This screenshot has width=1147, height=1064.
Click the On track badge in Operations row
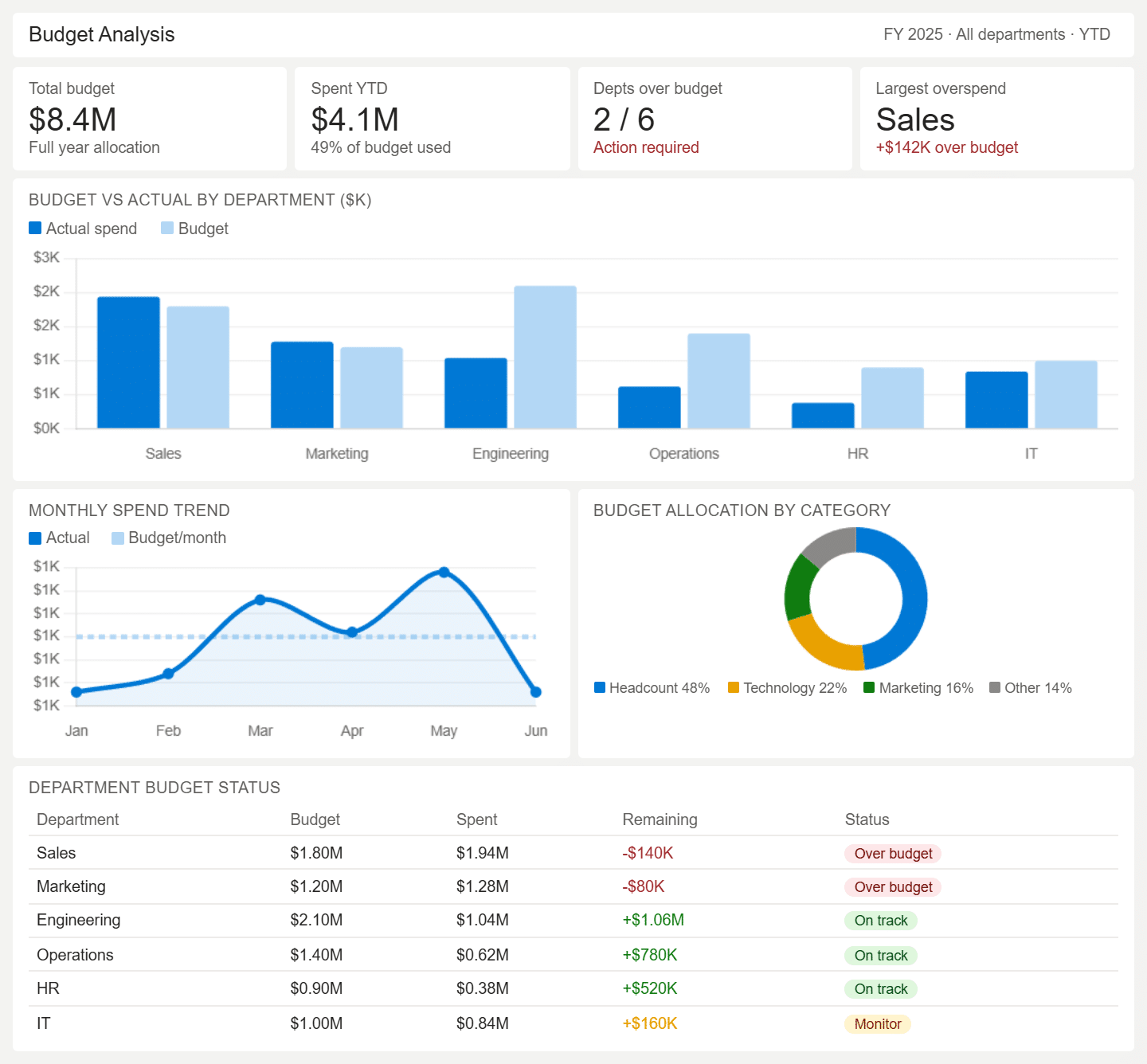[881, 956]
